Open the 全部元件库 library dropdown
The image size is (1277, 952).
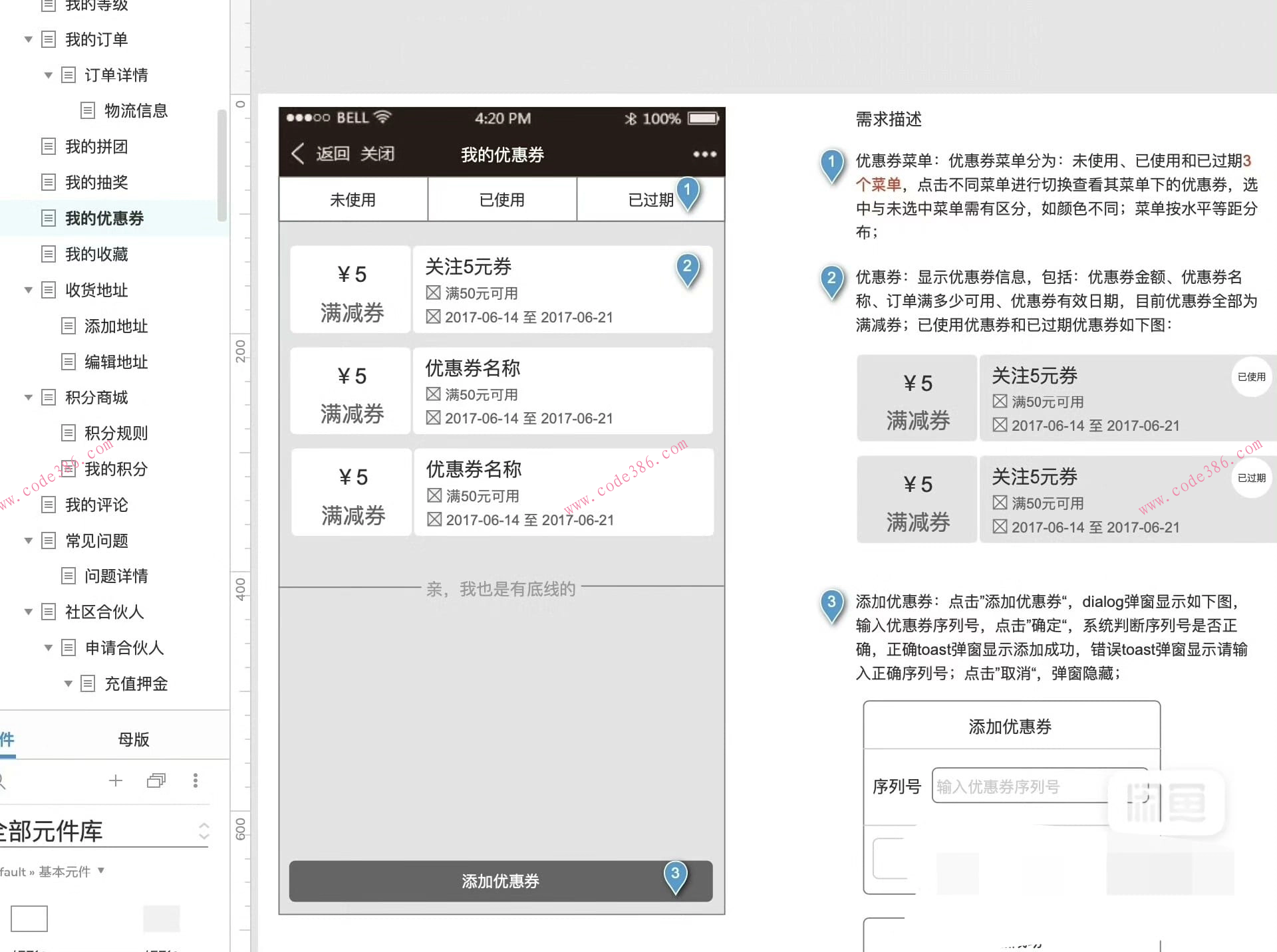pyautogui.click(x=204, y=831)
